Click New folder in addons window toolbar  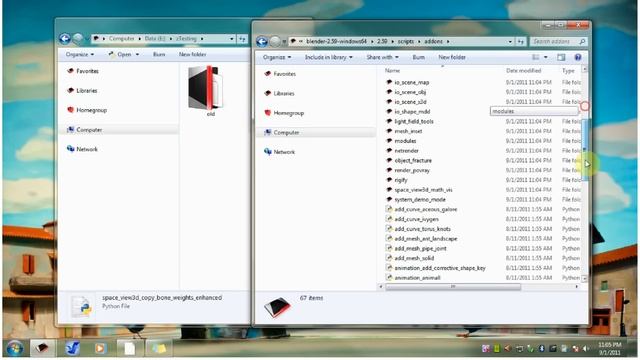click(x=452, y=57)
